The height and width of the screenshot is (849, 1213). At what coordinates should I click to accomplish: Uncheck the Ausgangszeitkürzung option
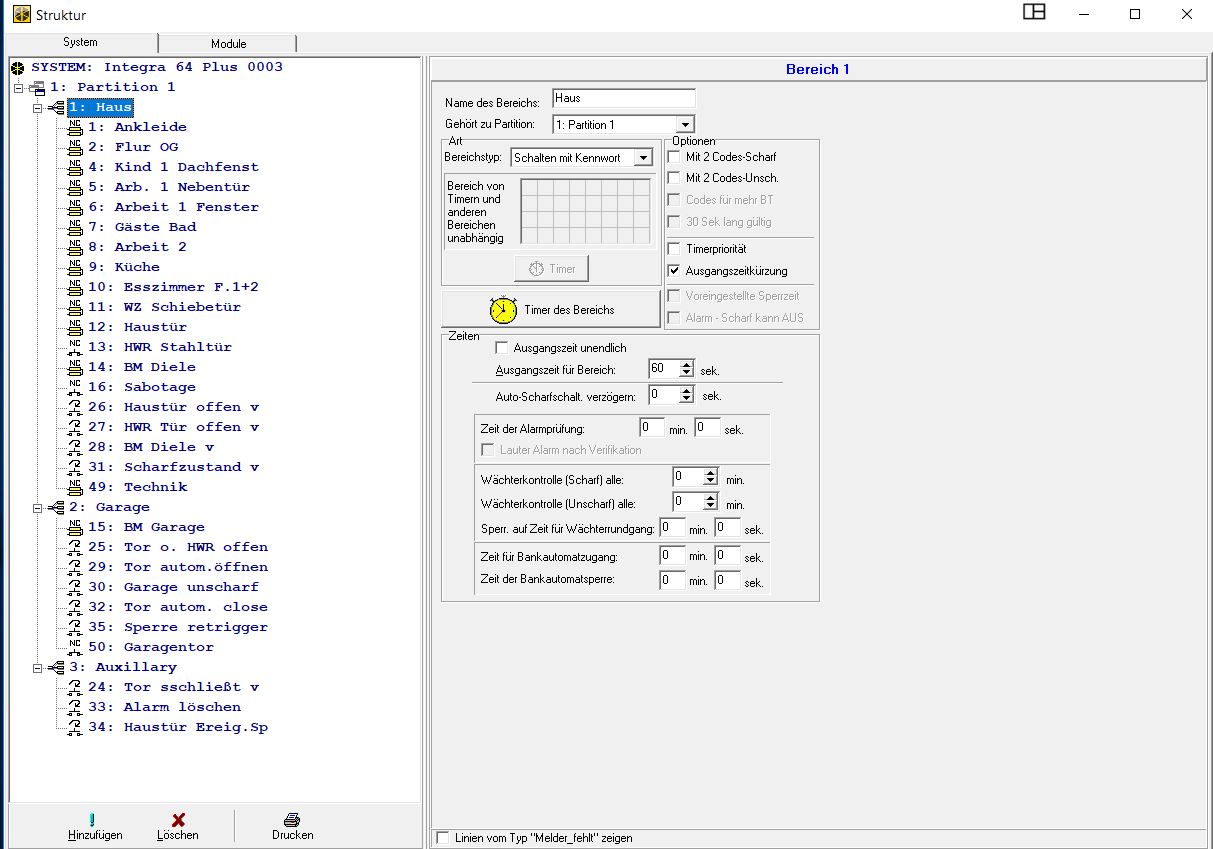[674, 271]
